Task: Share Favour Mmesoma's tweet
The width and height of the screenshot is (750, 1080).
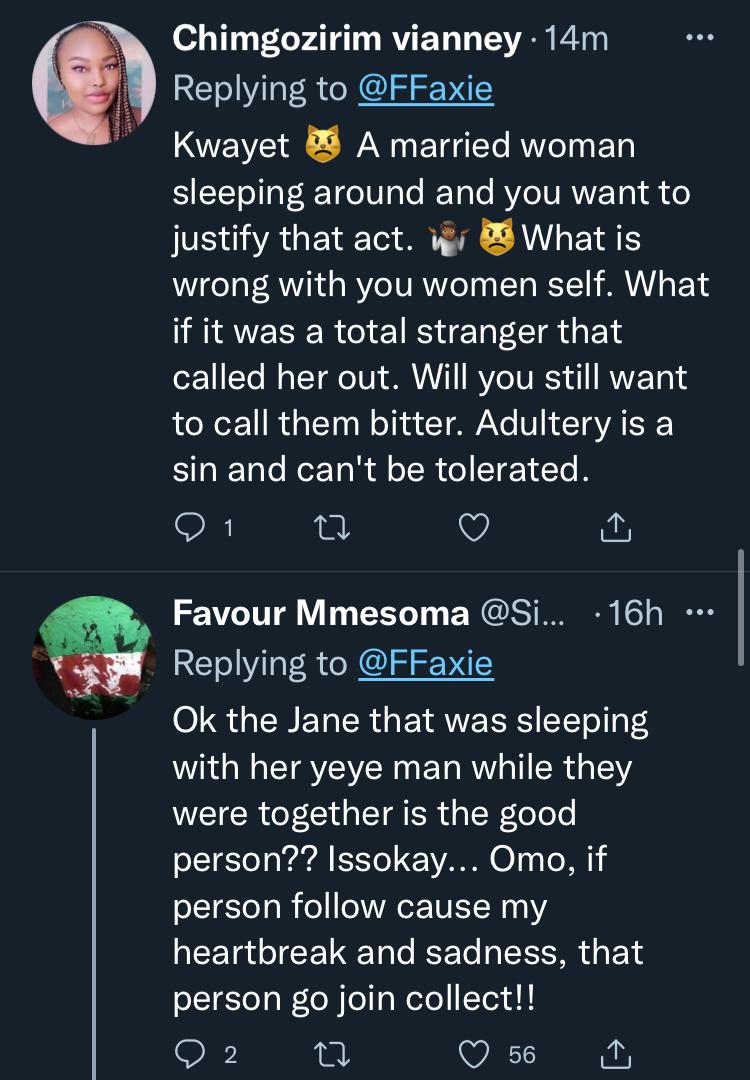Action: [x=617, y=1052]
